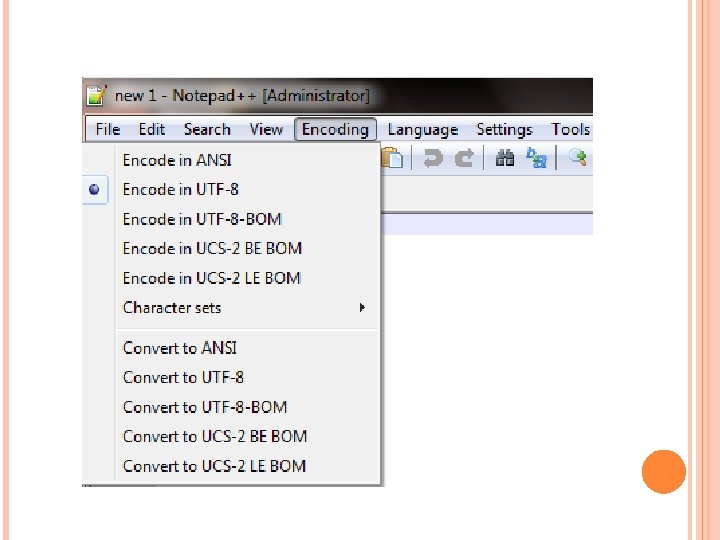This screenshot has width=720, height=540.
Task: Click the Redo toolbar icon
Action: [x=464, y=158]
